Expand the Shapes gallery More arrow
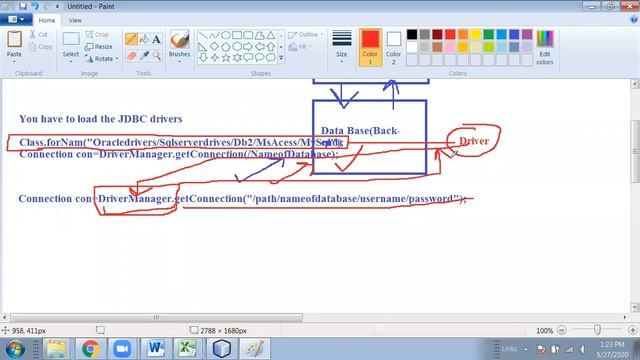The width and height of the screenshot is (640, 360). pyautogui.click(x=281, y=58)
